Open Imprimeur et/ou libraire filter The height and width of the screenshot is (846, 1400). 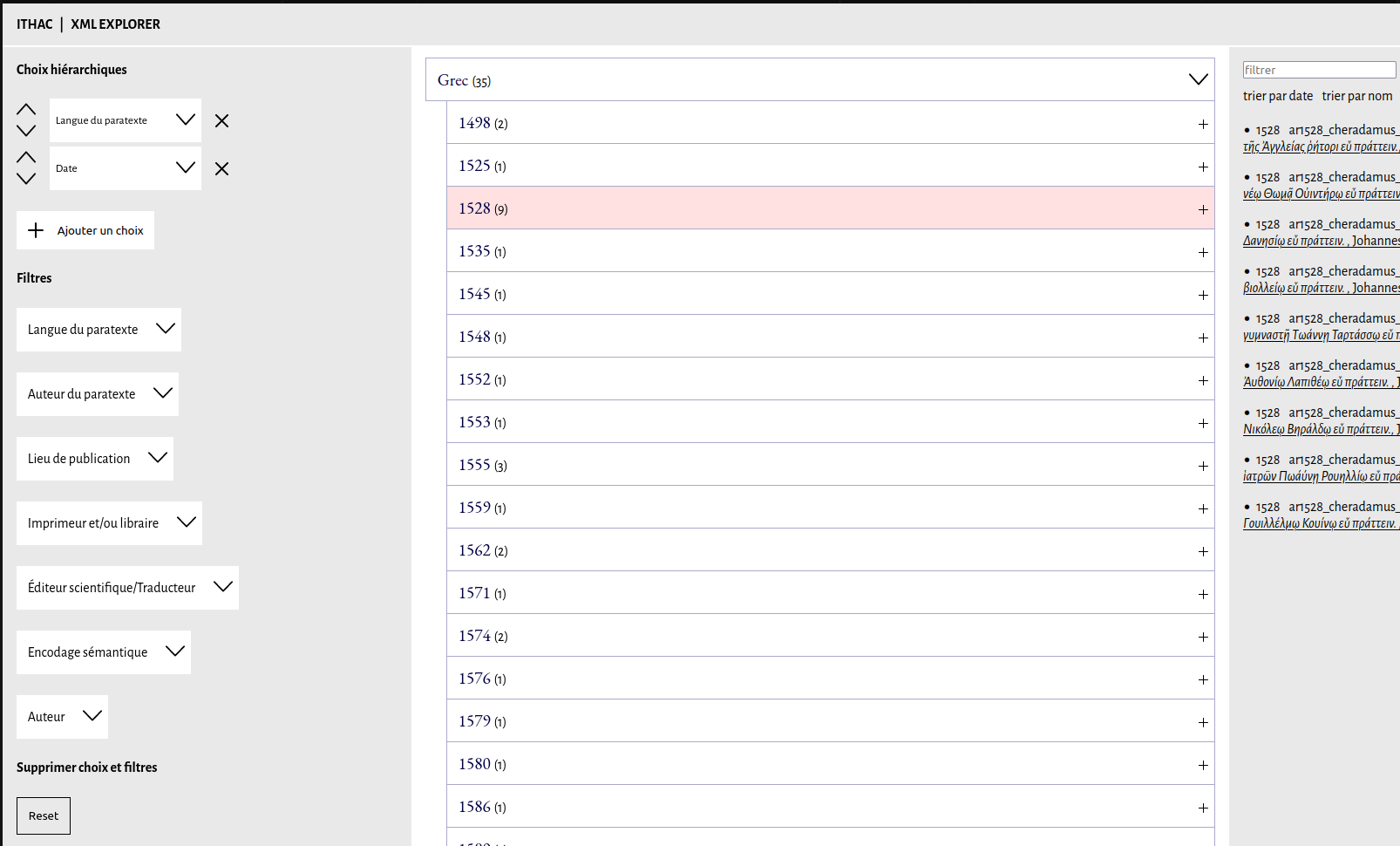109,523
